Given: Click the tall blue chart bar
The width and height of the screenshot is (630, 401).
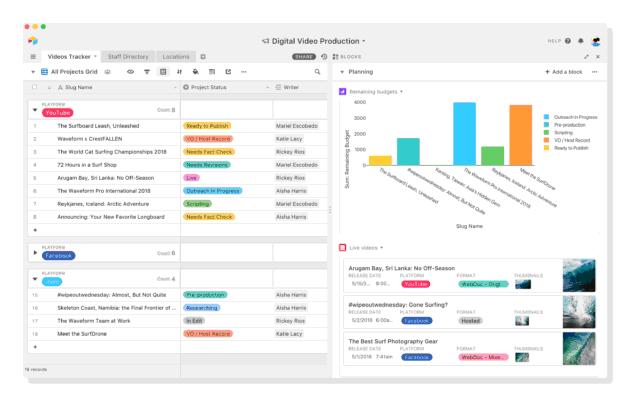Looking at the screenshot, I should click(464, 134).
